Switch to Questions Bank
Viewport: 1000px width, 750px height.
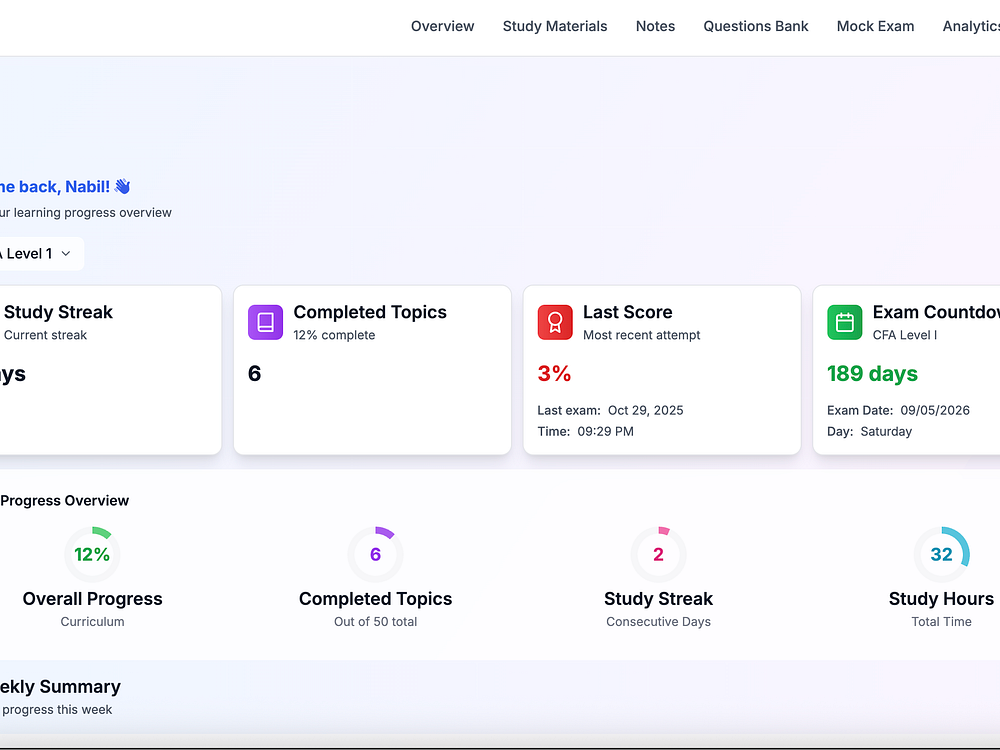pos(756,26)
